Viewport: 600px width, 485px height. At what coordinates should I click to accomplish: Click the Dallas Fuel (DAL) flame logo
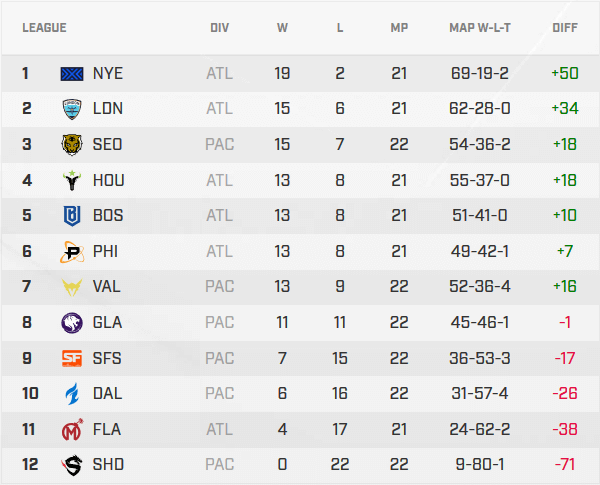pyautogui.click(x=73, y=393)
